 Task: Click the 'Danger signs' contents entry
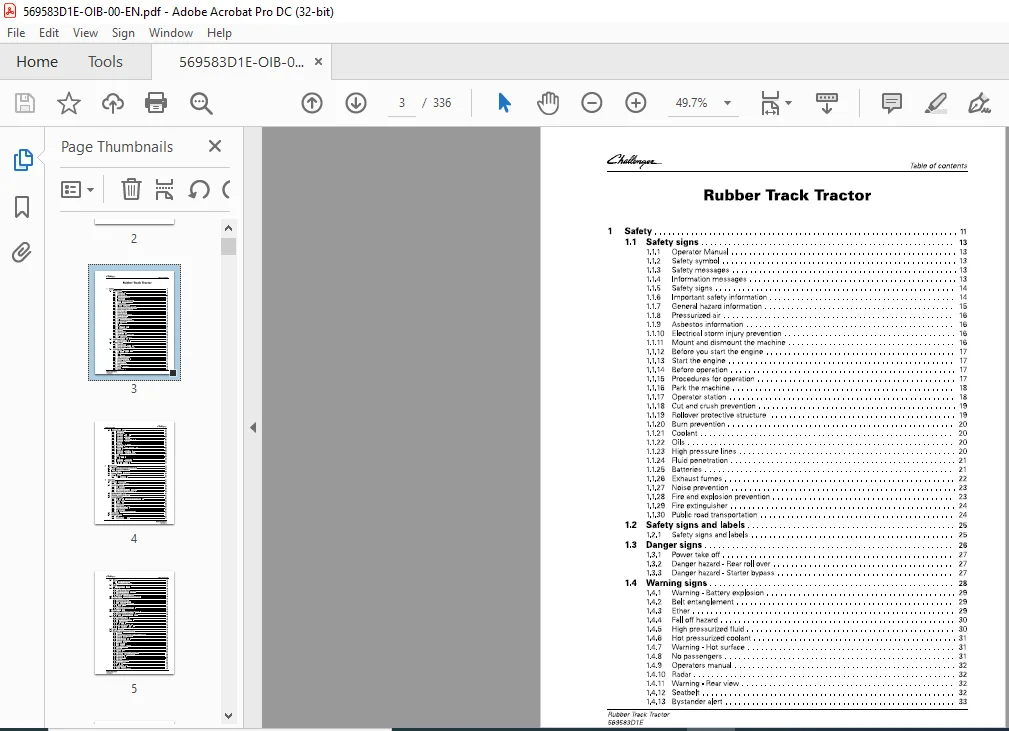(x=674, y=544)
